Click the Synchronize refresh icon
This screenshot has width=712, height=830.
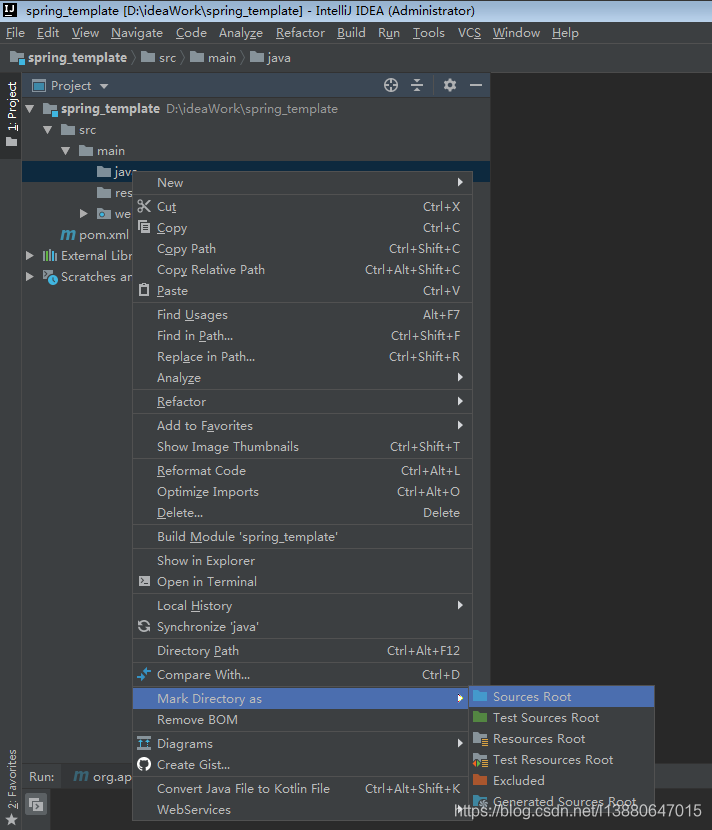pos(144,626)
